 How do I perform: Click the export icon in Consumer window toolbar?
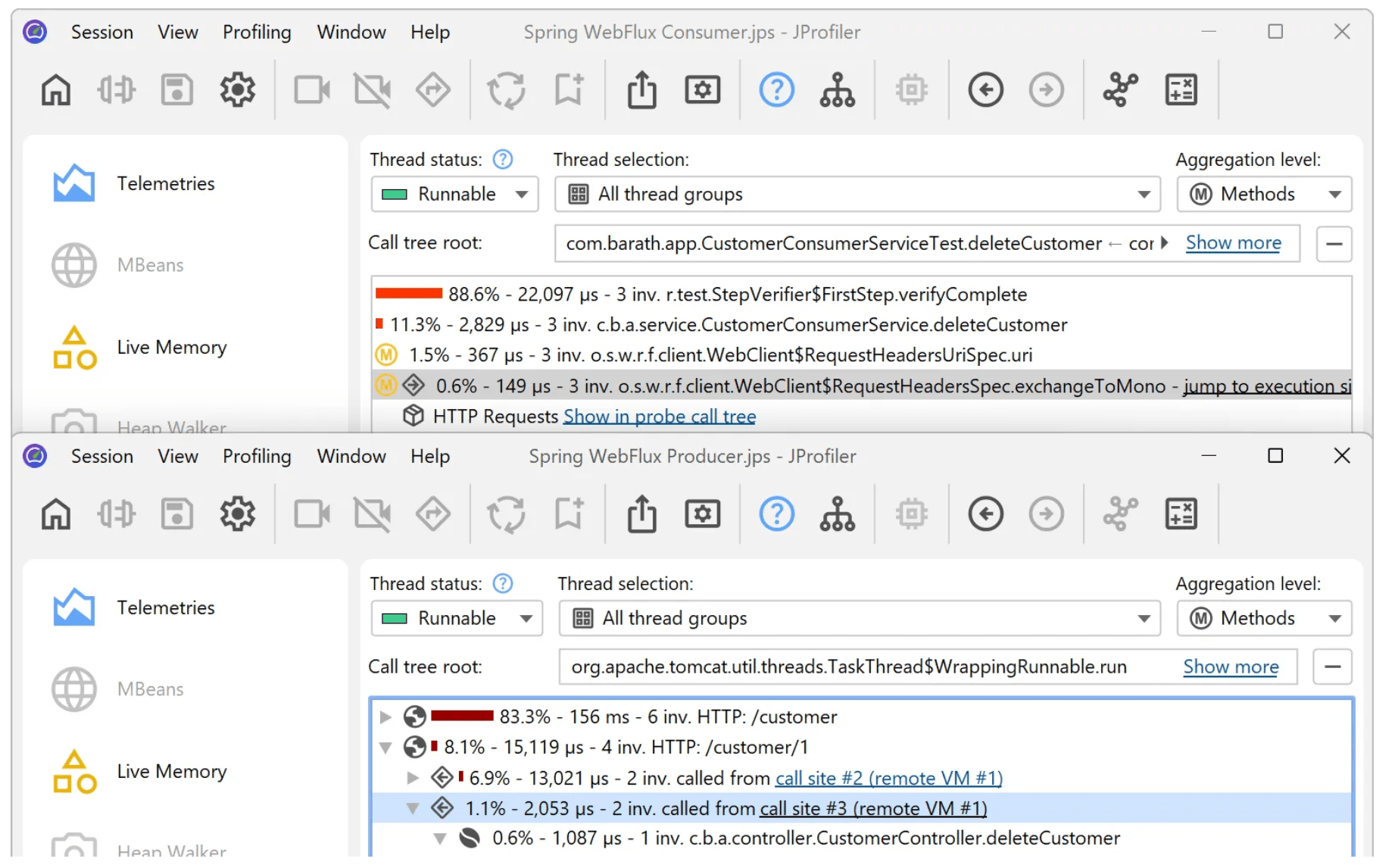[642, 90]
